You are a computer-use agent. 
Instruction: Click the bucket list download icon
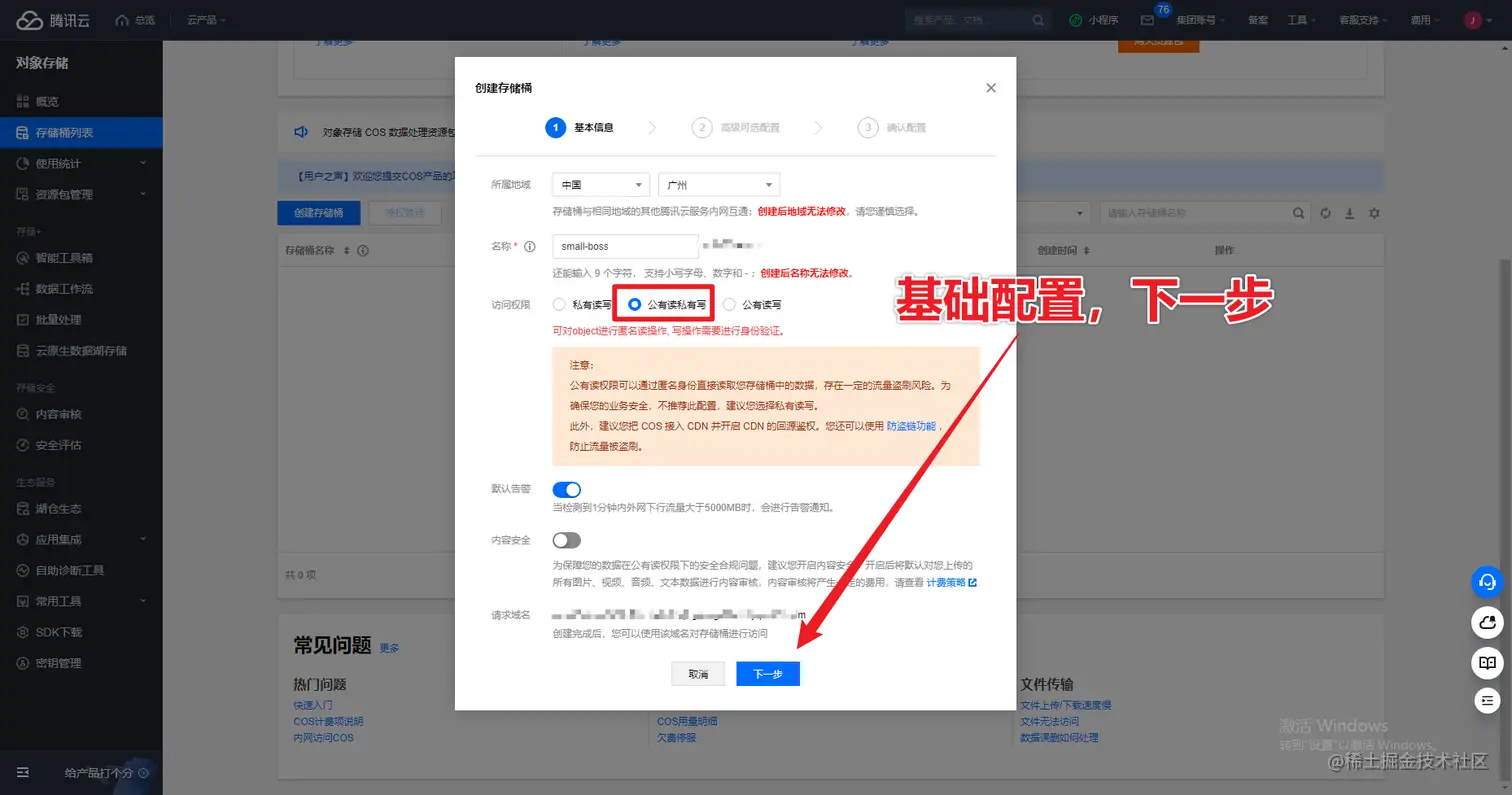coord(1350,213)
